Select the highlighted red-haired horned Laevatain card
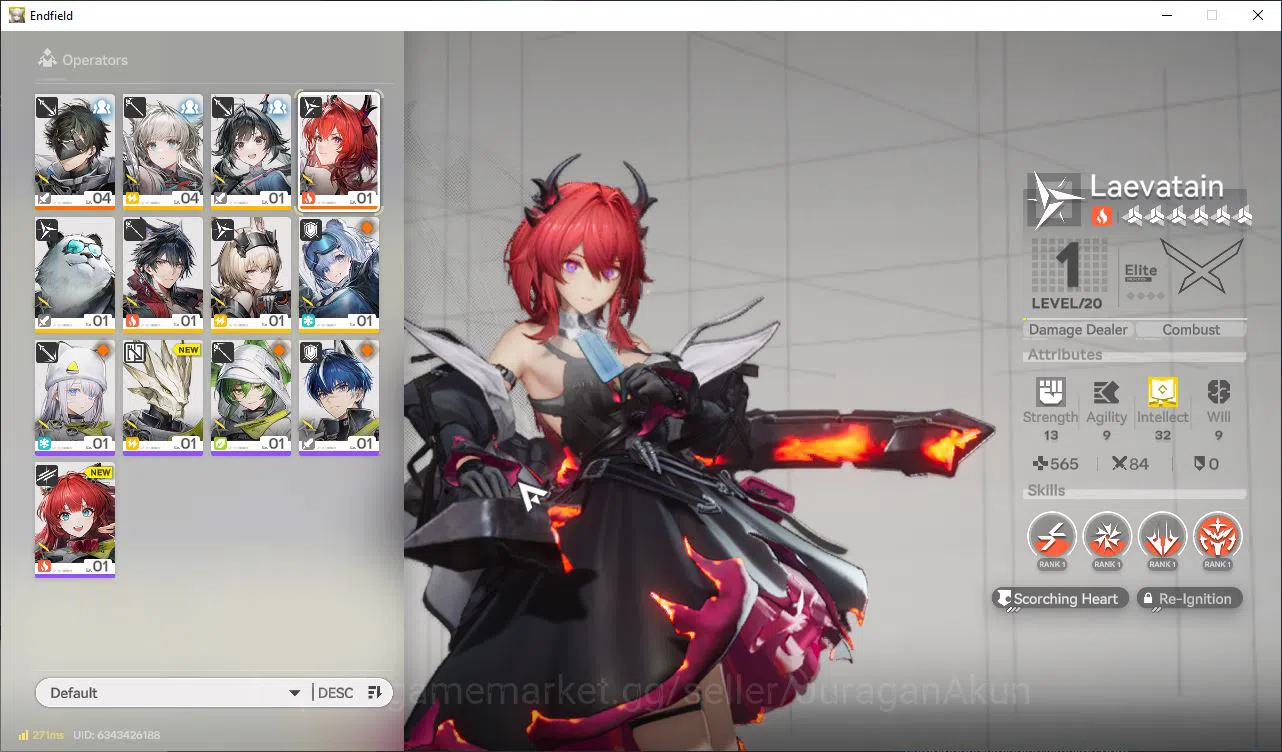Screen dimensions: 1282x752 point(339,151)
